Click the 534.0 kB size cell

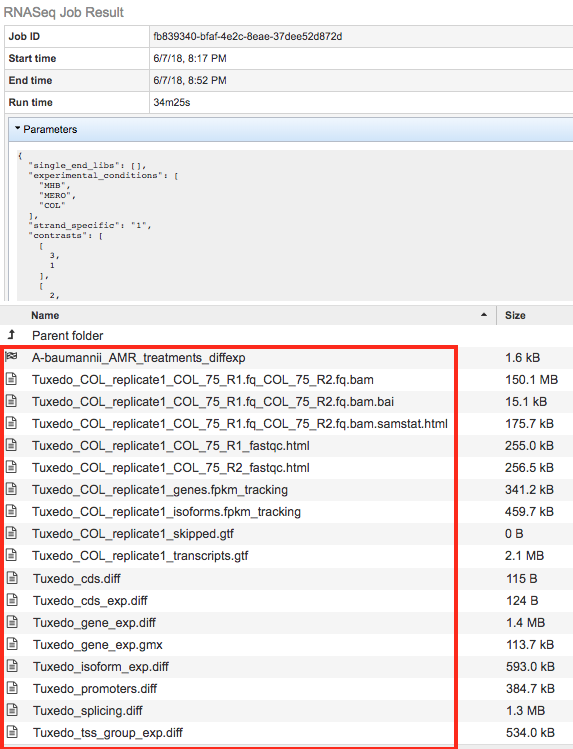[531, 732]
